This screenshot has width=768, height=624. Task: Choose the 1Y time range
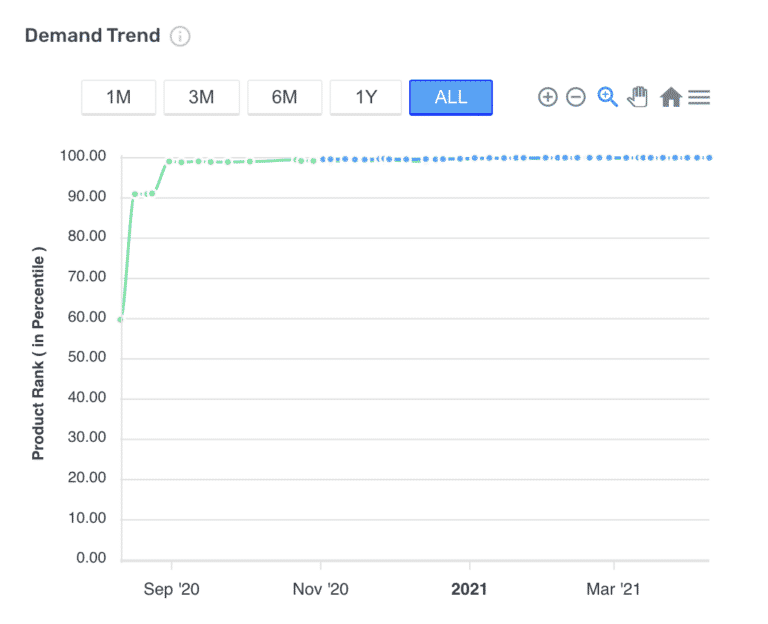click(366, 97)
